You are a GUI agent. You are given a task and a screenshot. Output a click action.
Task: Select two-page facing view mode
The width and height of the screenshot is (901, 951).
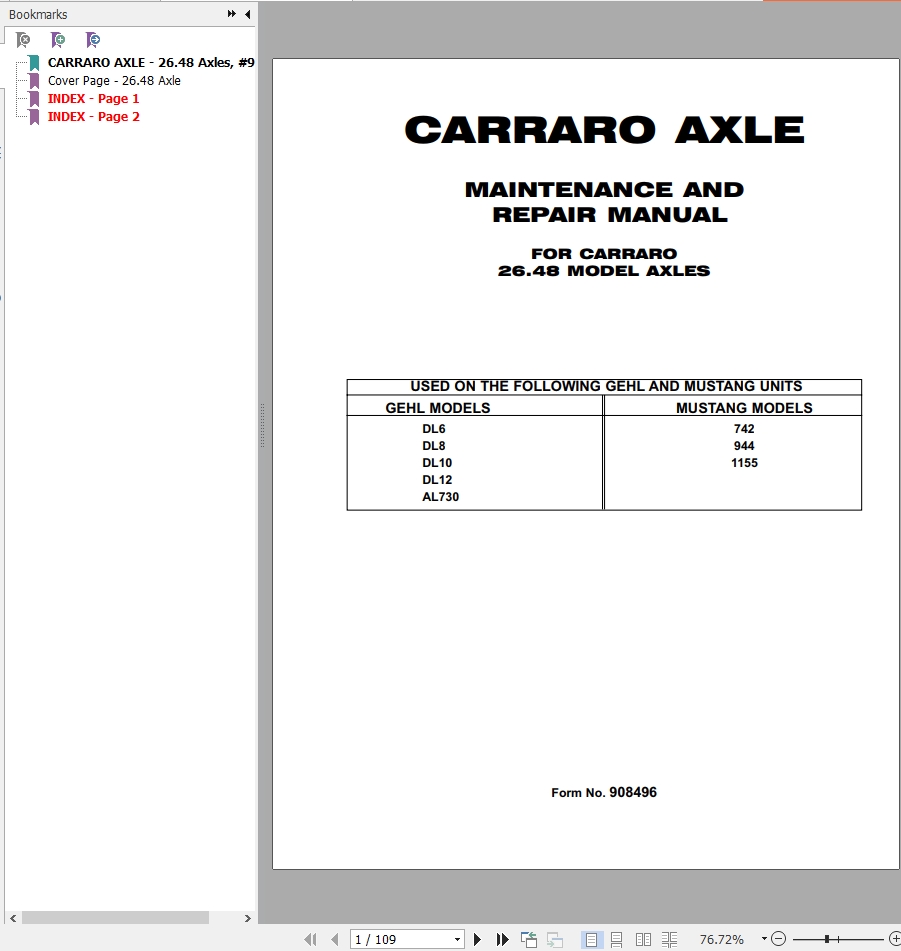point(643,939)
